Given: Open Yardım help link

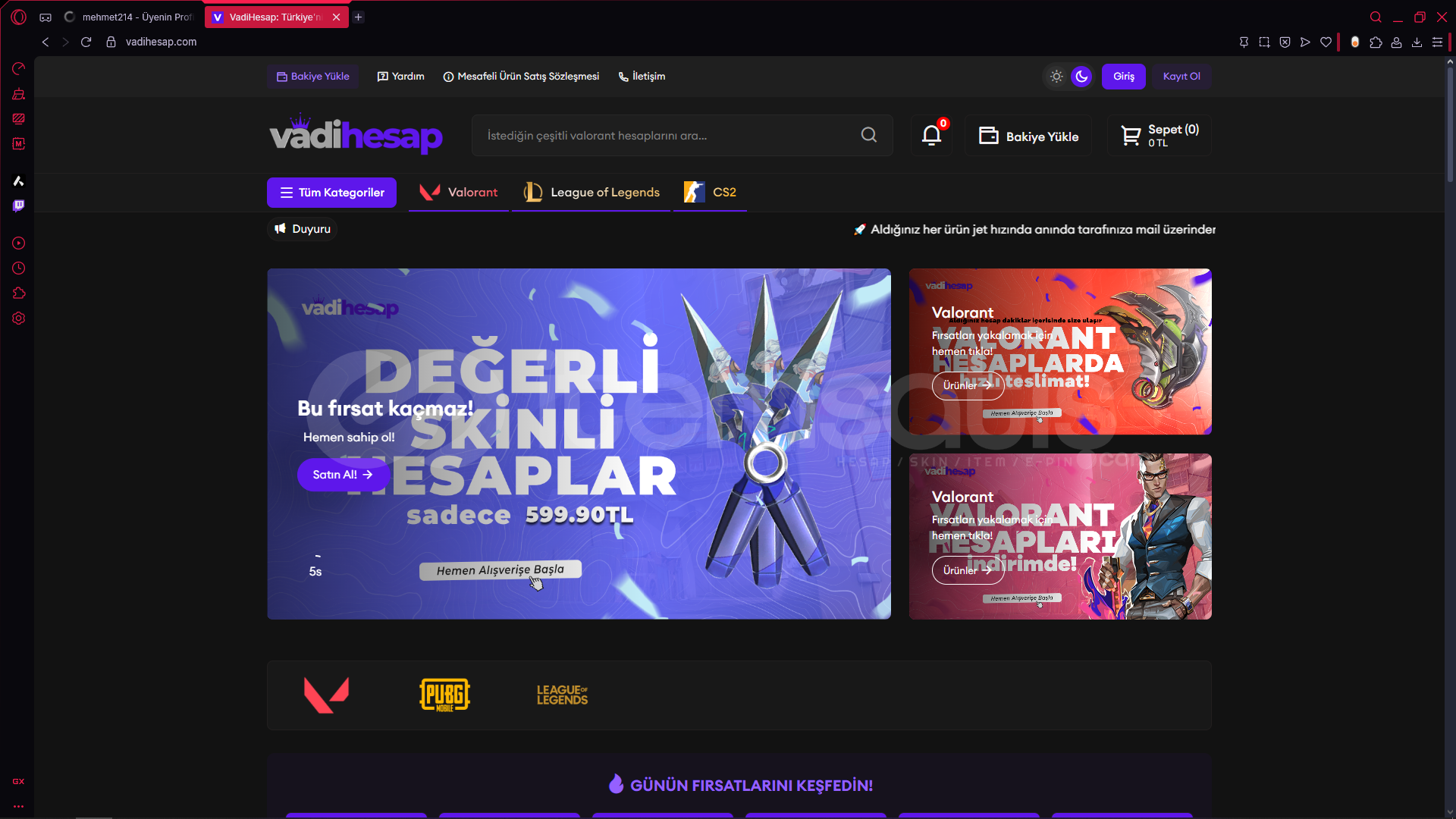Looking at the screenshot, I should click(400, 77).
